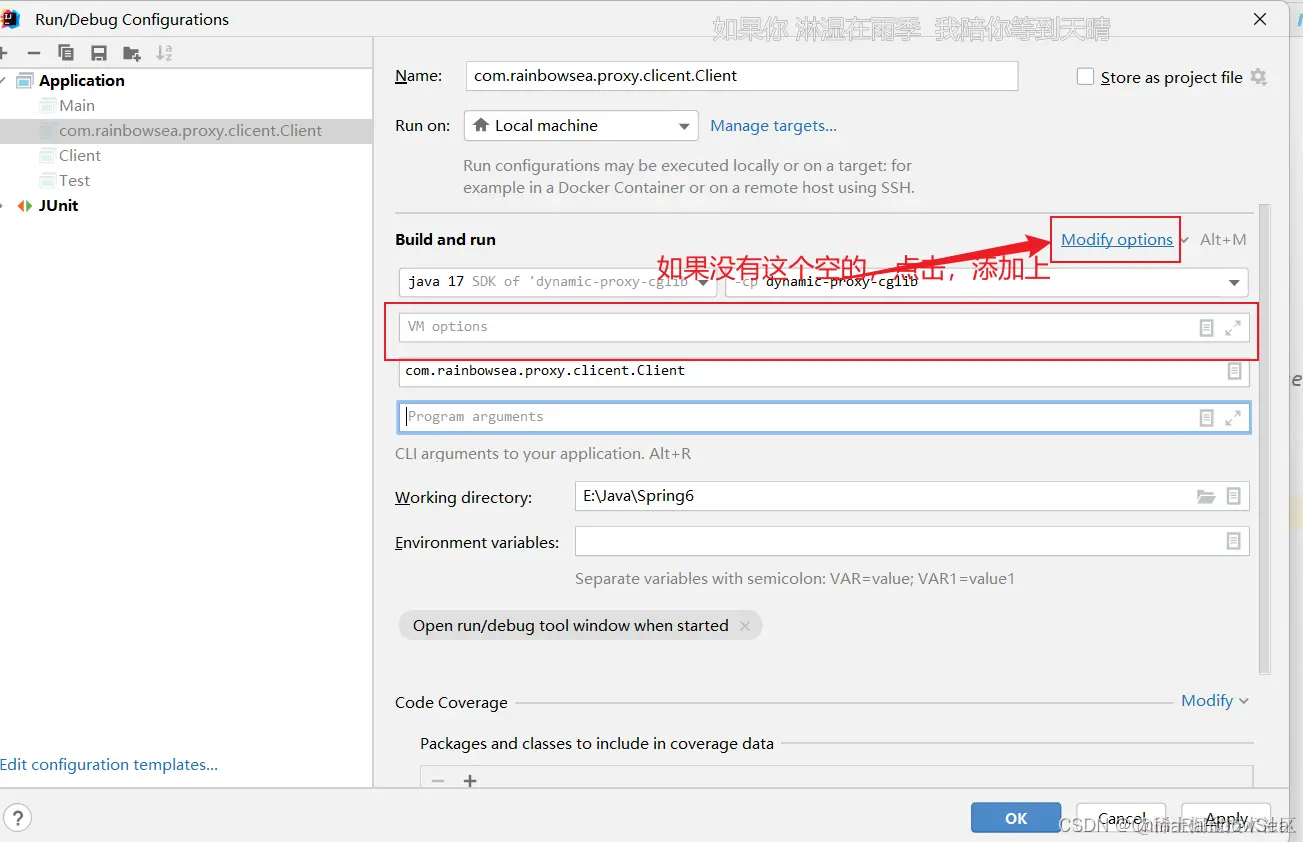Image resolution: width=1303 pixels, height=842 pixels.
Task: Expand the JUnit node in the tree
Action: click(4, 206)
